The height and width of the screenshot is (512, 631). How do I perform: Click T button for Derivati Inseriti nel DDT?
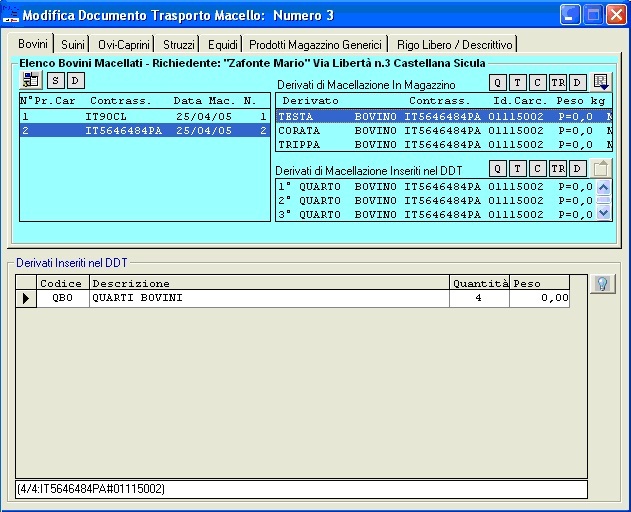pos(518,168)
